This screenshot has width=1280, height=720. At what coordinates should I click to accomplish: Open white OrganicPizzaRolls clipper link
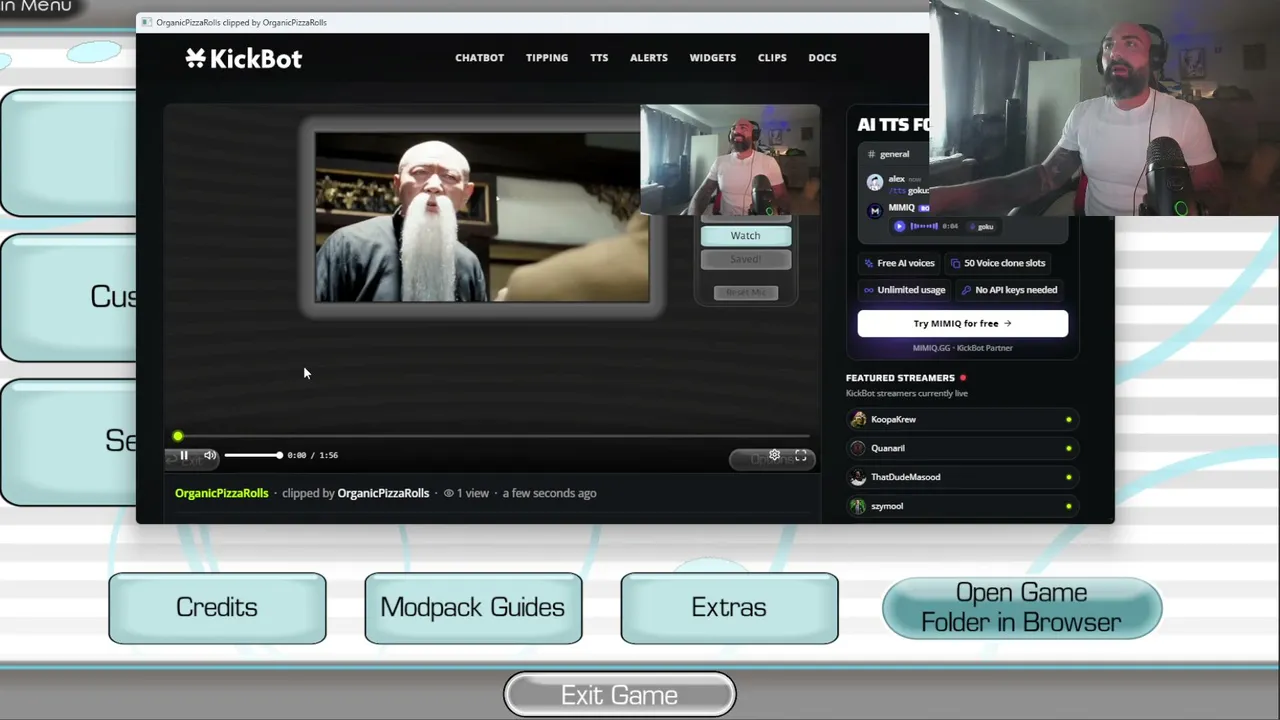(x=383, y=493)
